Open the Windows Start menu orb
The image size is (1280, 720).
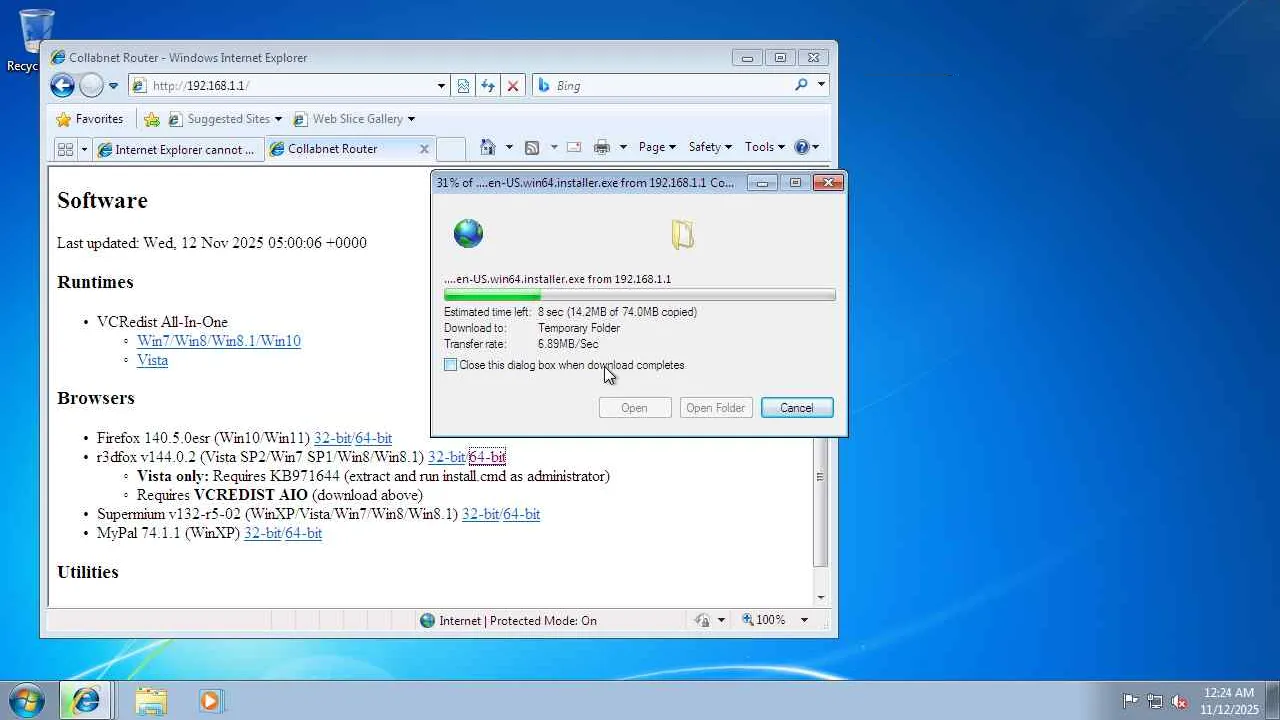click(x=26, y=701)
